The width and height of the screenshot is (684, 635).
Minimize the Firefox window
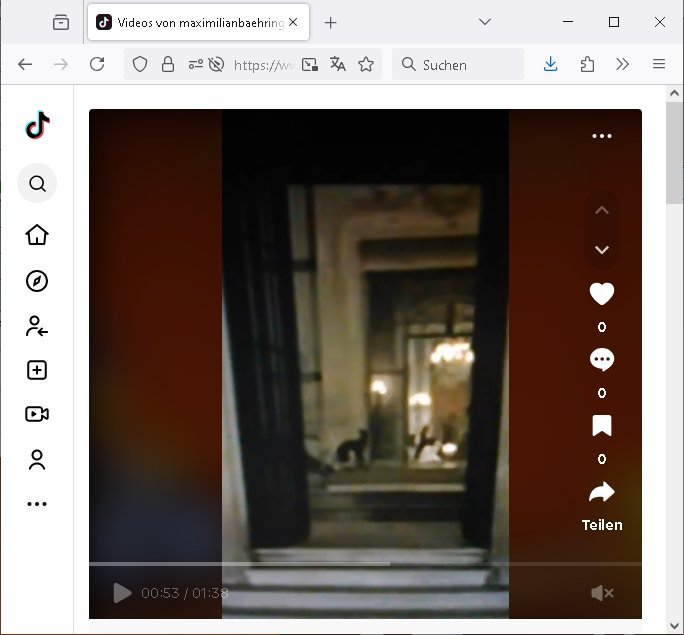(568, 22)
